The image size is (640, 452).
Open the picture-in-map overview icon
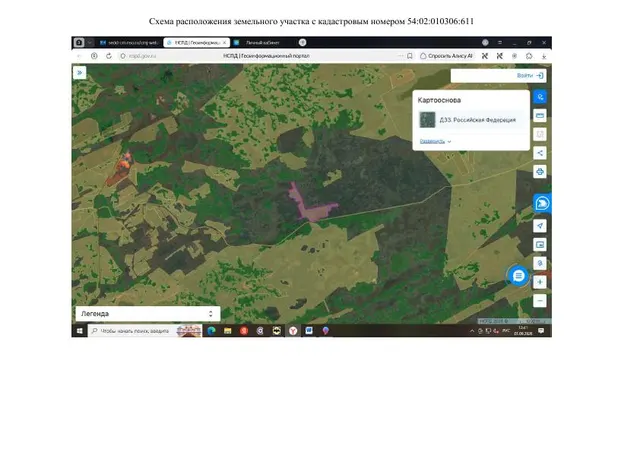point(540,245)
